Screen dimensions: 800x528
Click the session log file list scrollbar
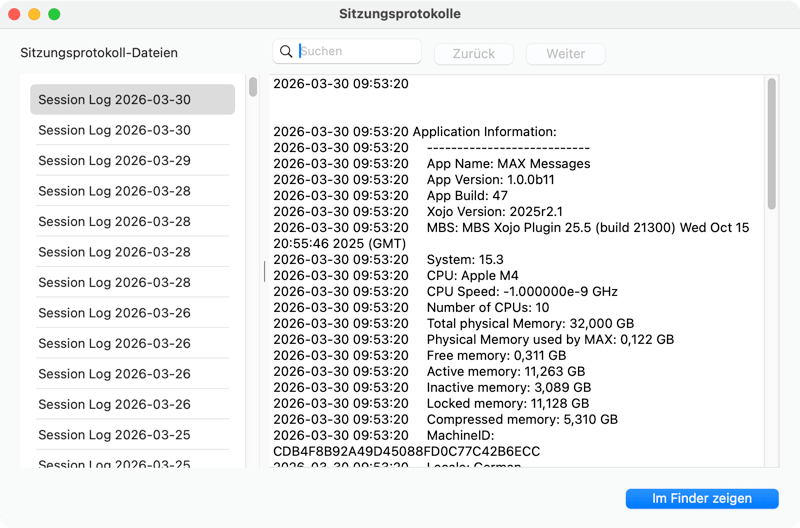[x=253, y=87]
